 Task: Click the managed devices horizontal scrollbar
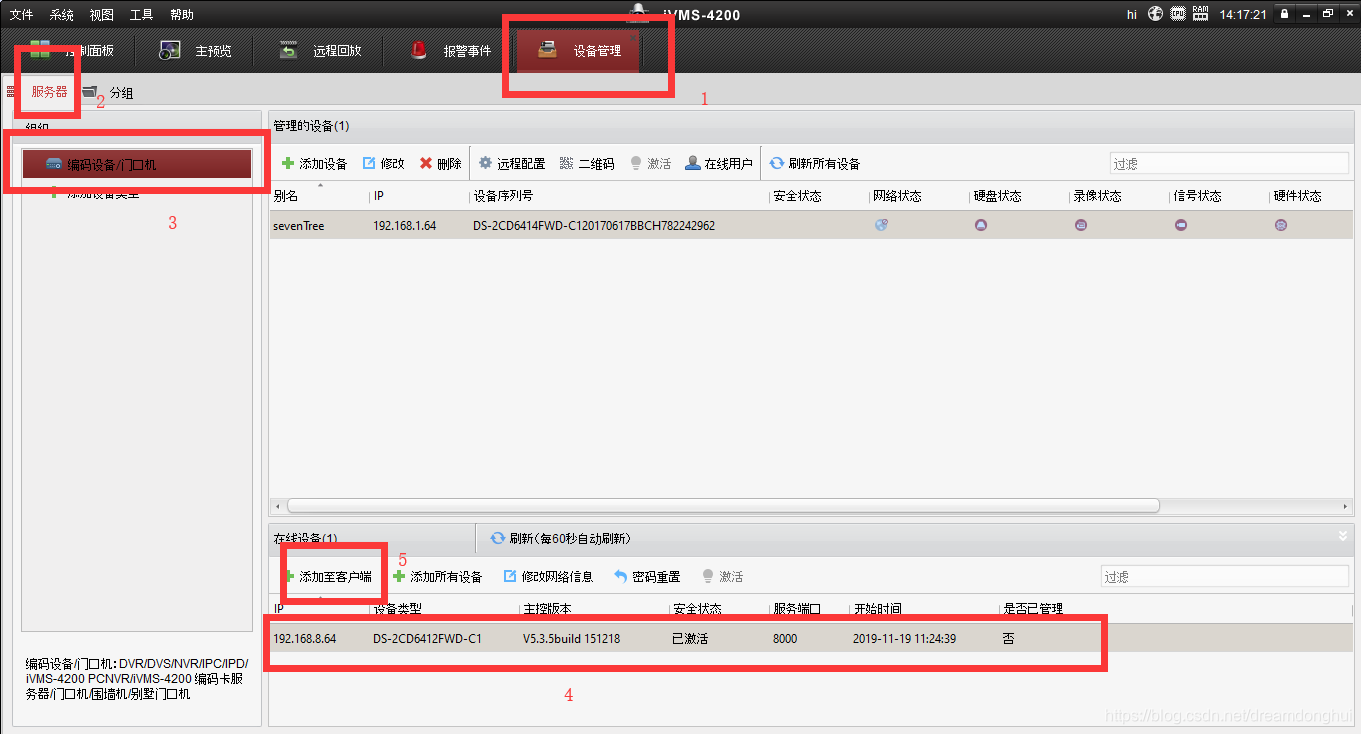(723, 505)
